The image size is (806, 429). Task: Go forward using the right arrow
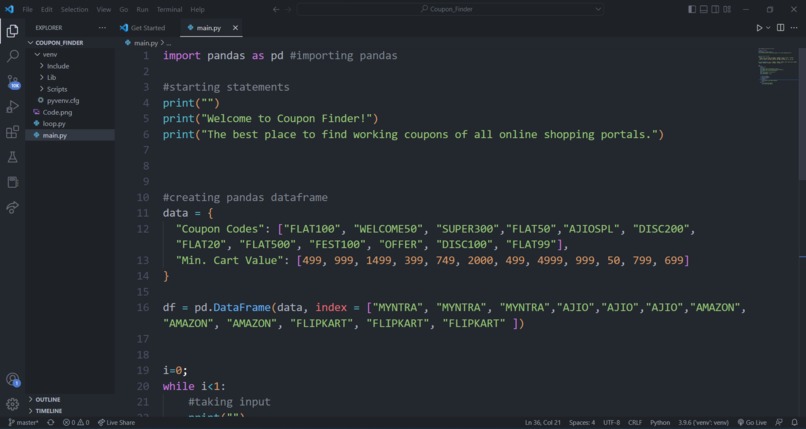[x=288, y=9]
